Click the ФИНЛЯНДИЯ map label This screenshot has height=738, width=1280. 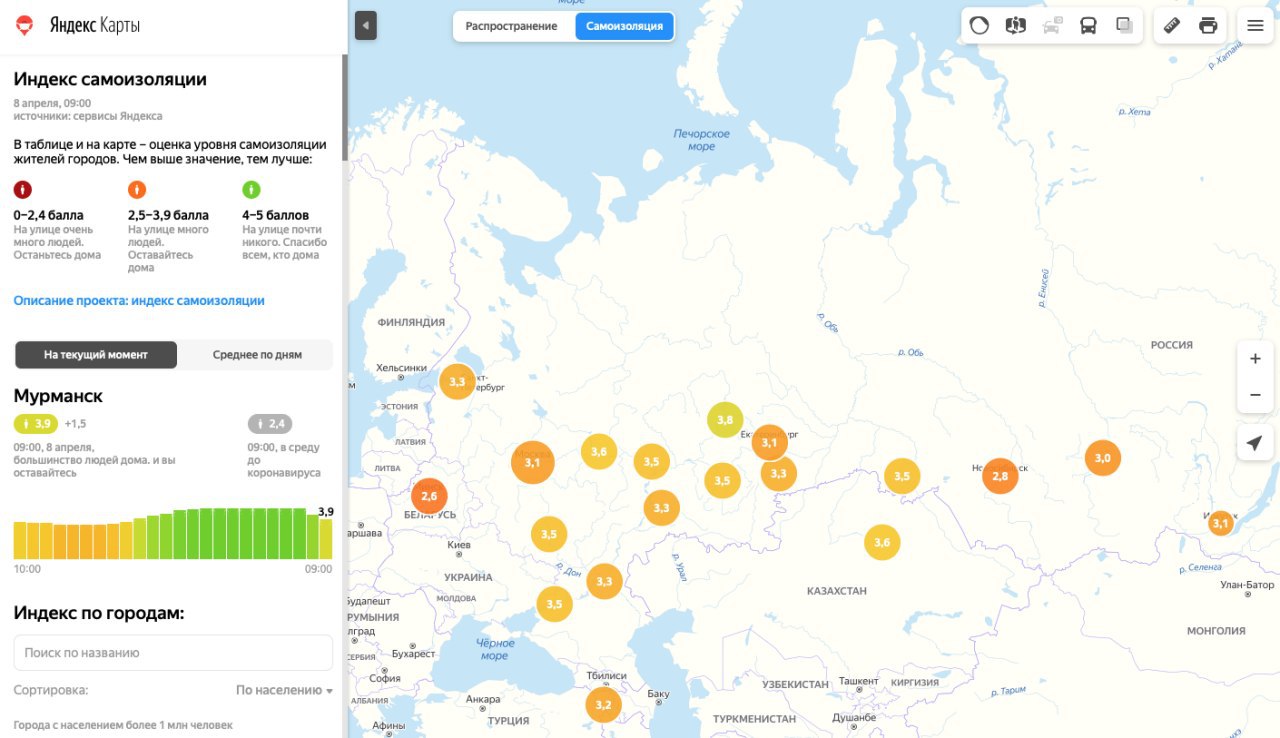point(411,322)
